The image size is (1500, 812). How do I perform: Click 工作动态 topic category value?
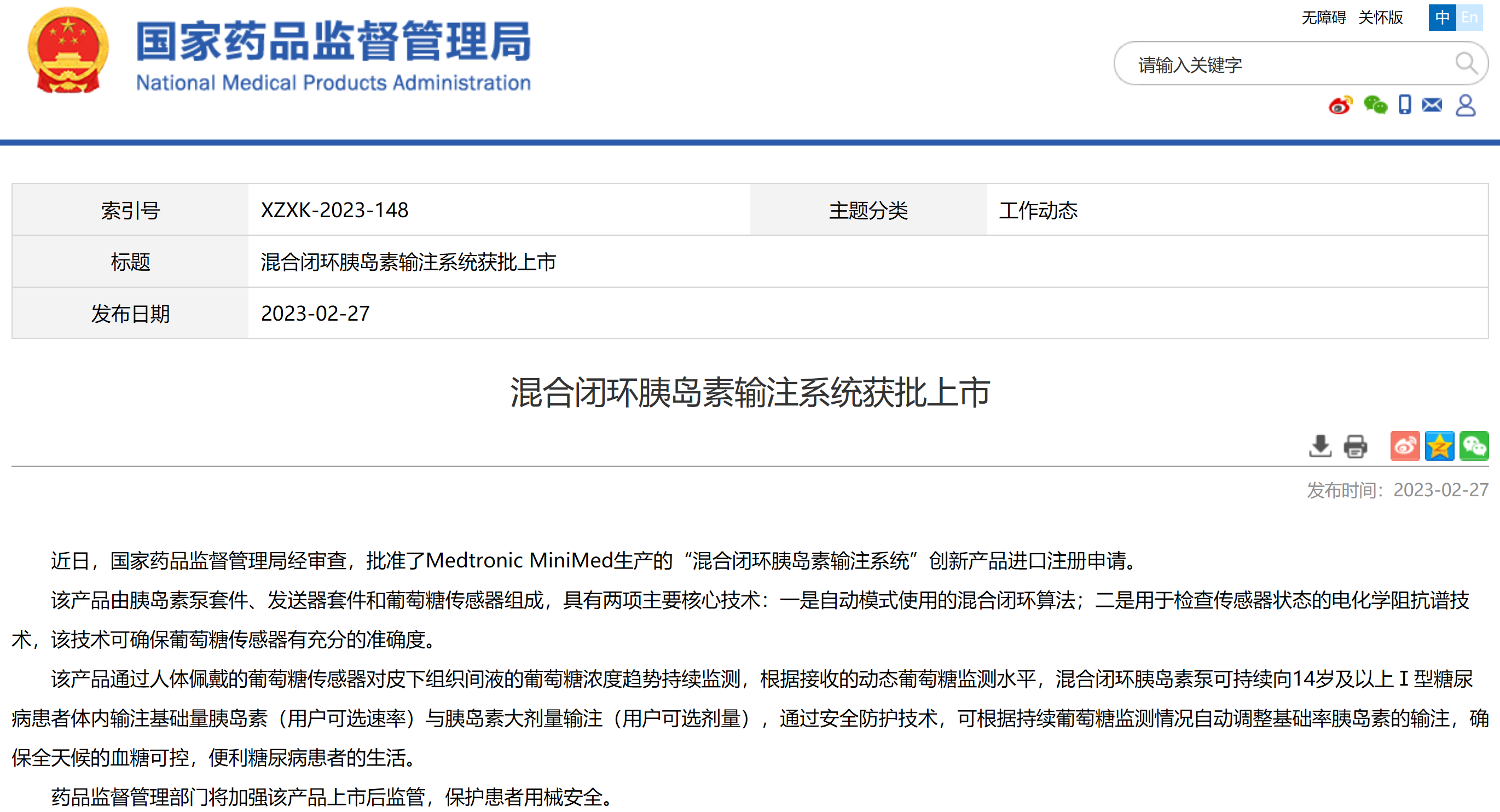[x=1038, y=210]
